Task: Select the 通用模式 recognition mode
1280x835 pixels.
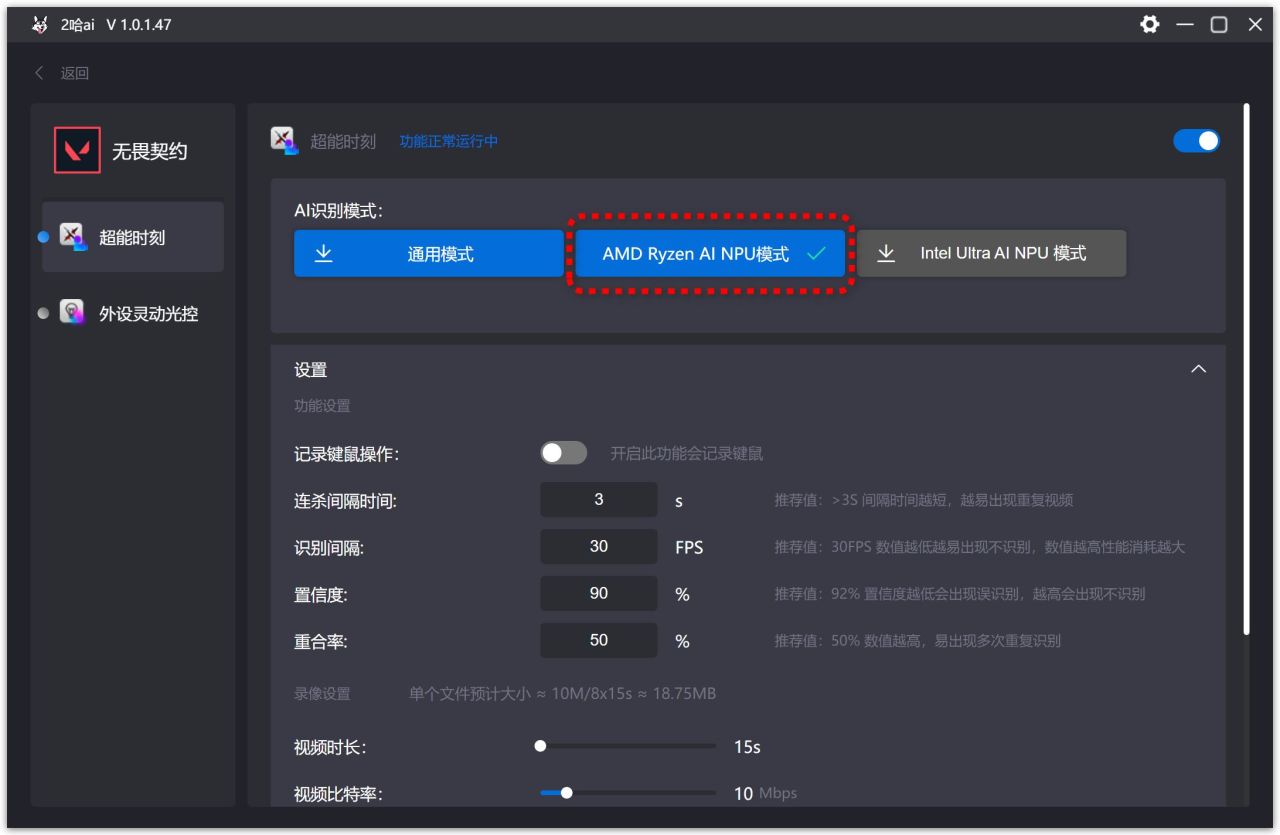Action: [x=429, y=254]
